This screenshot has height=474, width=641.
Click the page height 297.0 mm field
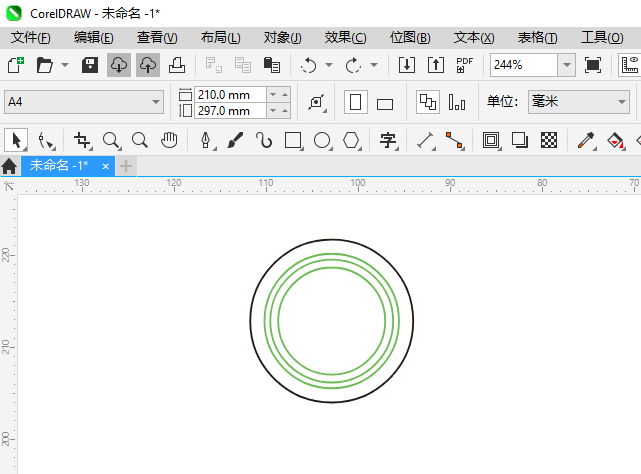coord(230,110)
